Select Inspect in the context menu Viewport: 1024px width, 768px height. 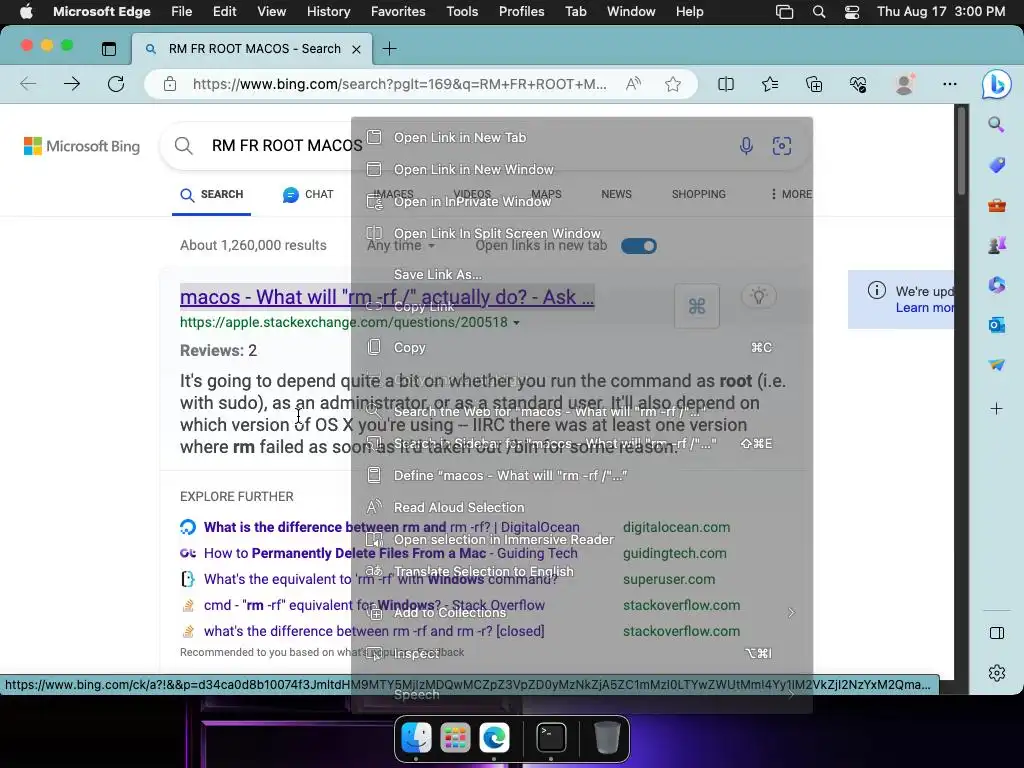click(581, 654)
